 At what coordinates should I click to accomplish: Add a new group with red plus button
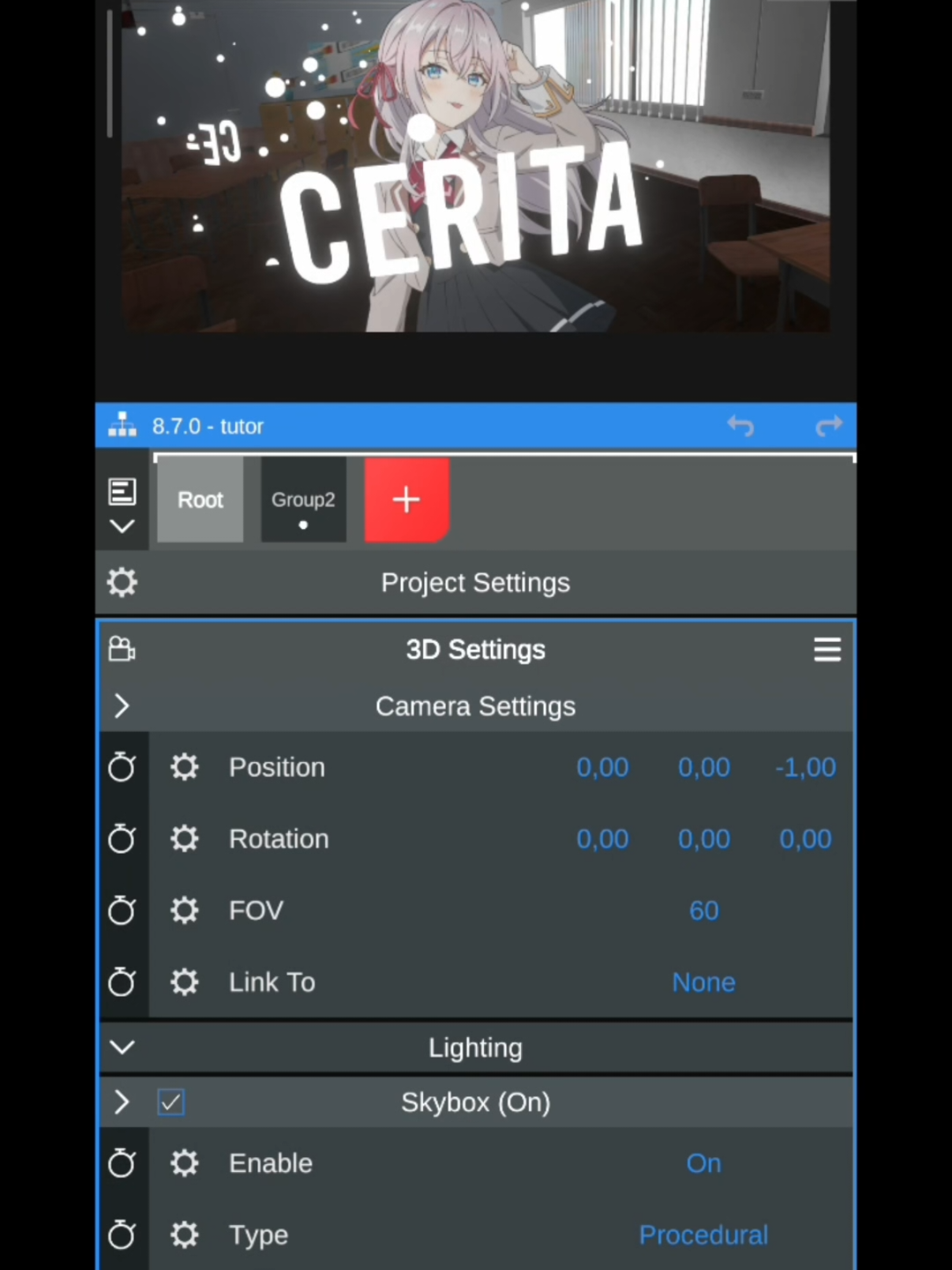pyautogui.click(x=407, y=500)
